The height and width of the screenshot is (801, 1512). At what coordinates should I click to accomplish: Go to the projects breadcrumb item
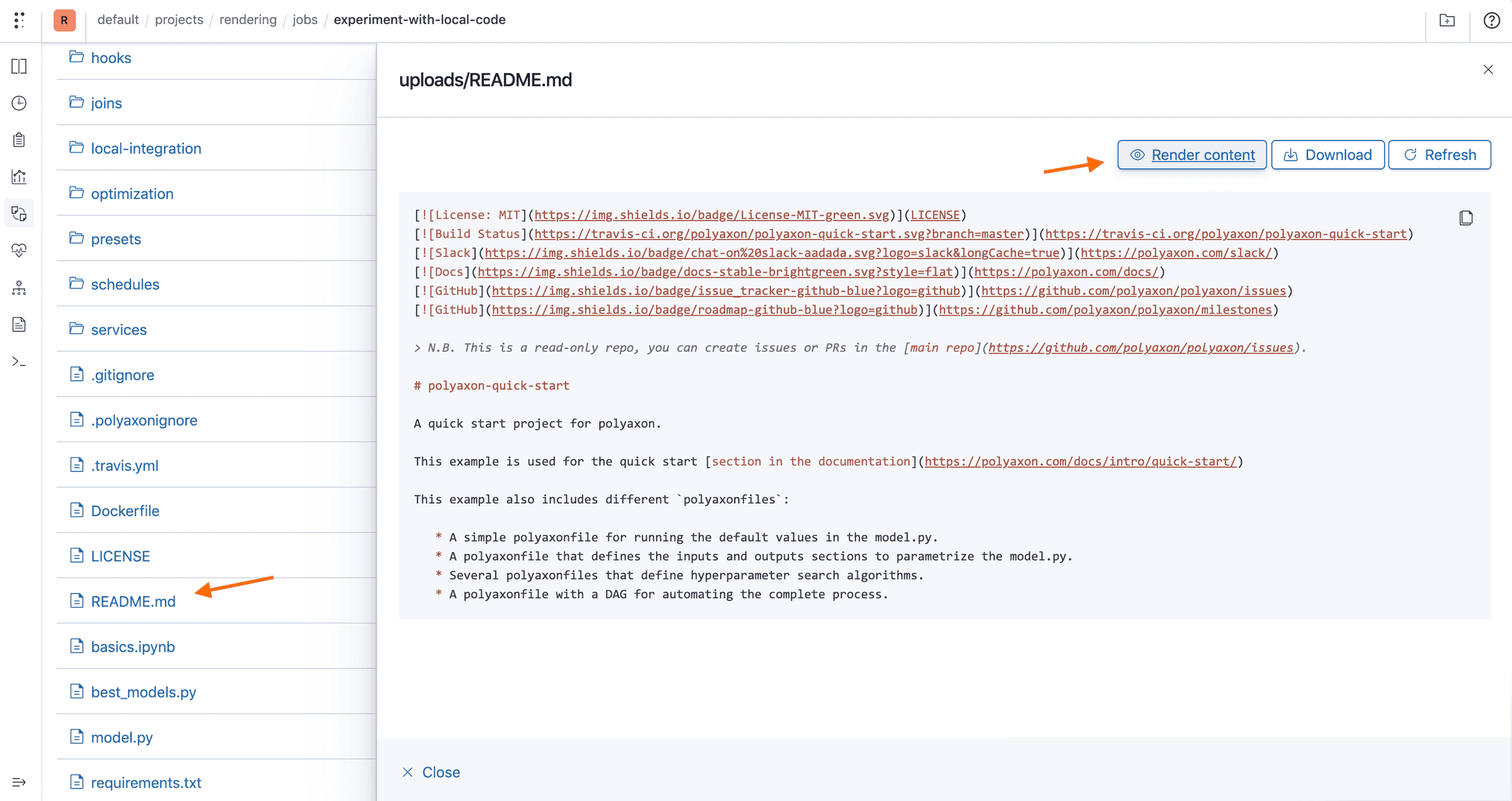179,20
